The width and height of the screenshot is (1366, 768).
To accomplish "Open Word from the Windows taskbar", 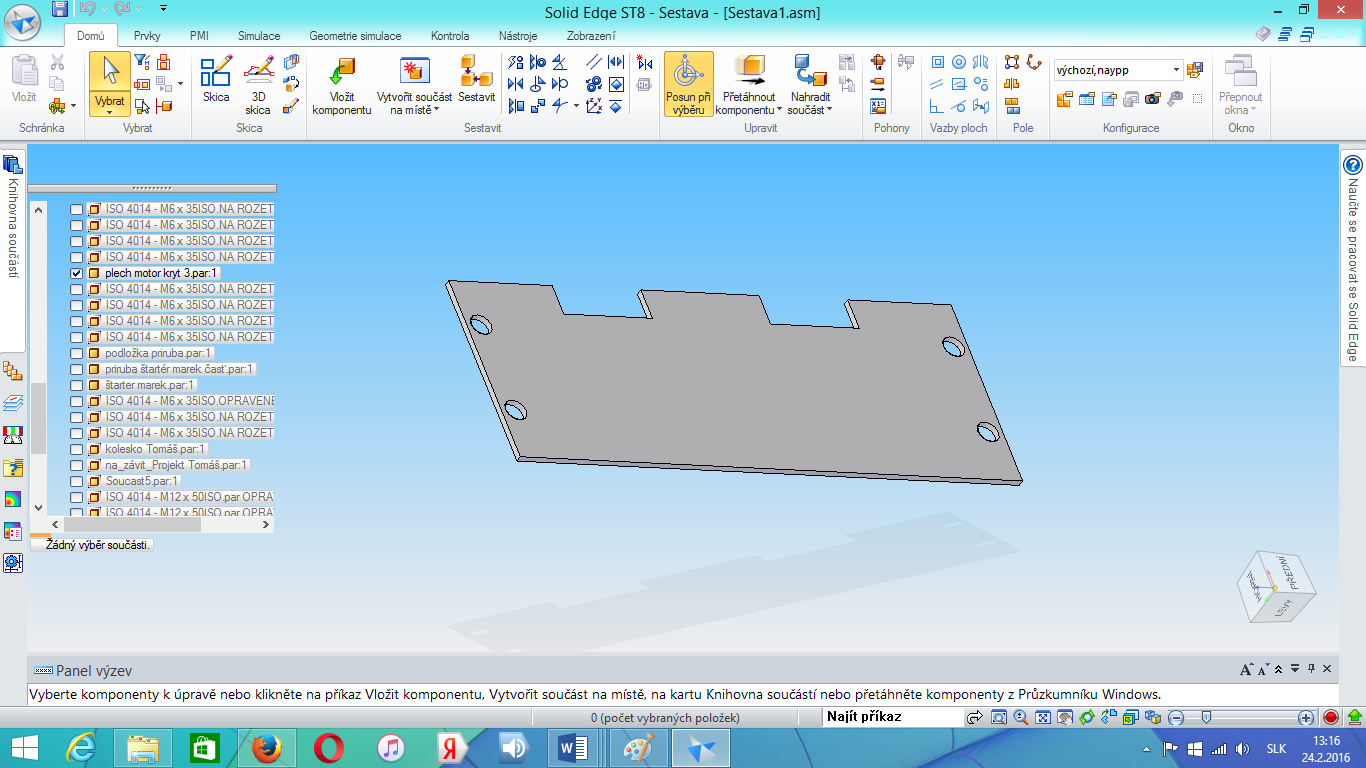I will point(575,748).
